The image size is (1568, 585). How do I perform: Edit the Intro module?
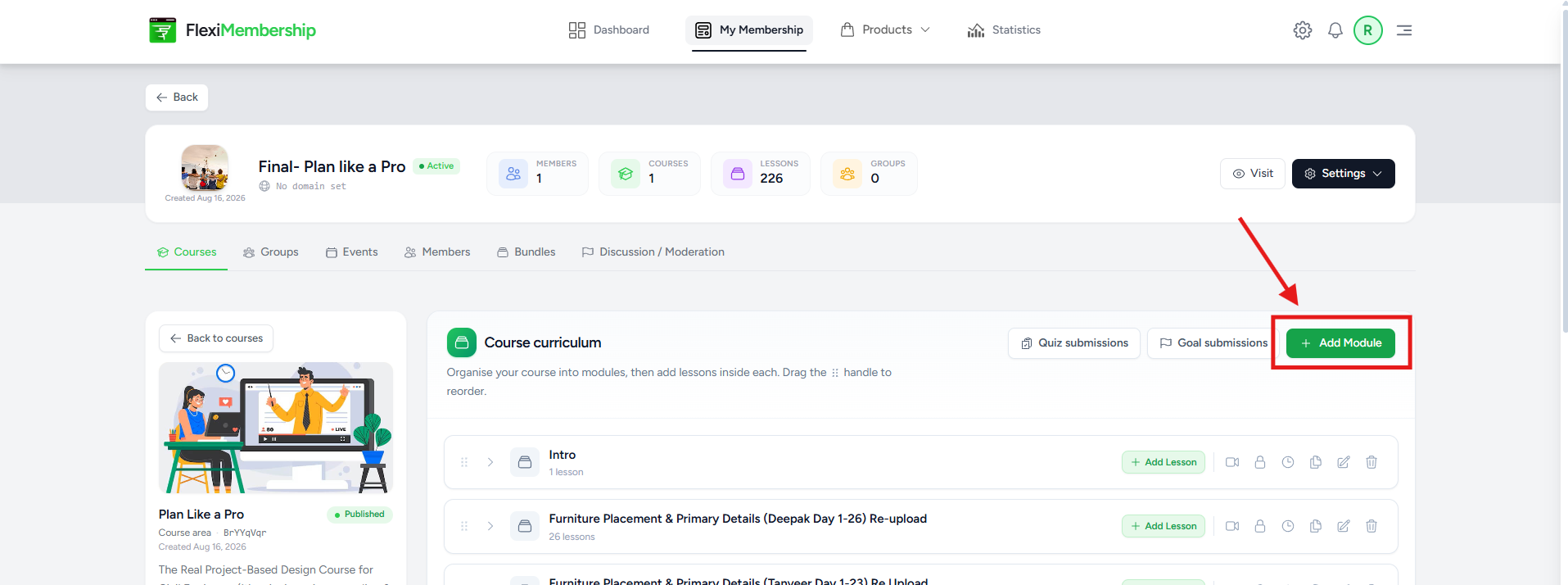click(1344, 462)
